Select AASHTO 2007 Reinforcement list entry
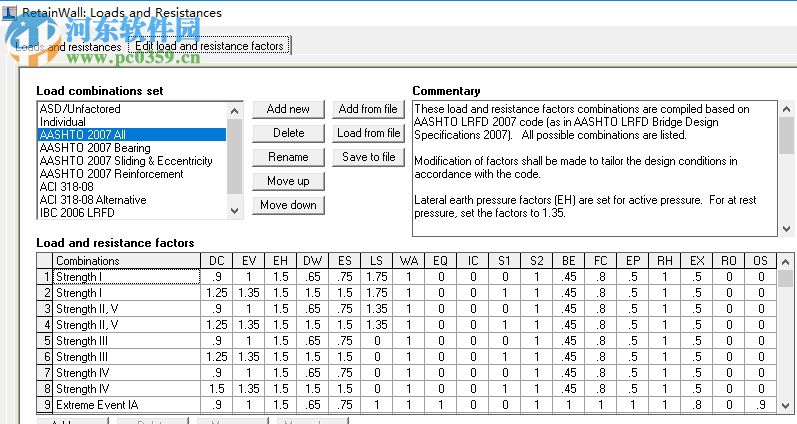797x424 pixels. point(132,174)
